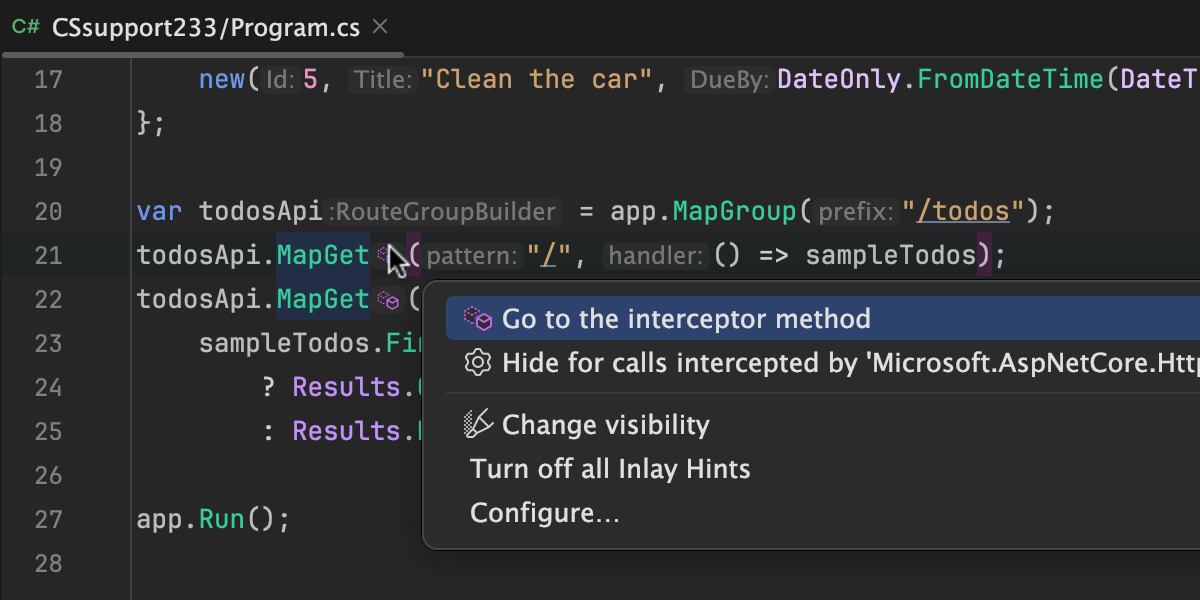The image size is (1200, 600).
Task: Click the gear icon beside "Hide for calls"
Action: click(x=479, y=362)
